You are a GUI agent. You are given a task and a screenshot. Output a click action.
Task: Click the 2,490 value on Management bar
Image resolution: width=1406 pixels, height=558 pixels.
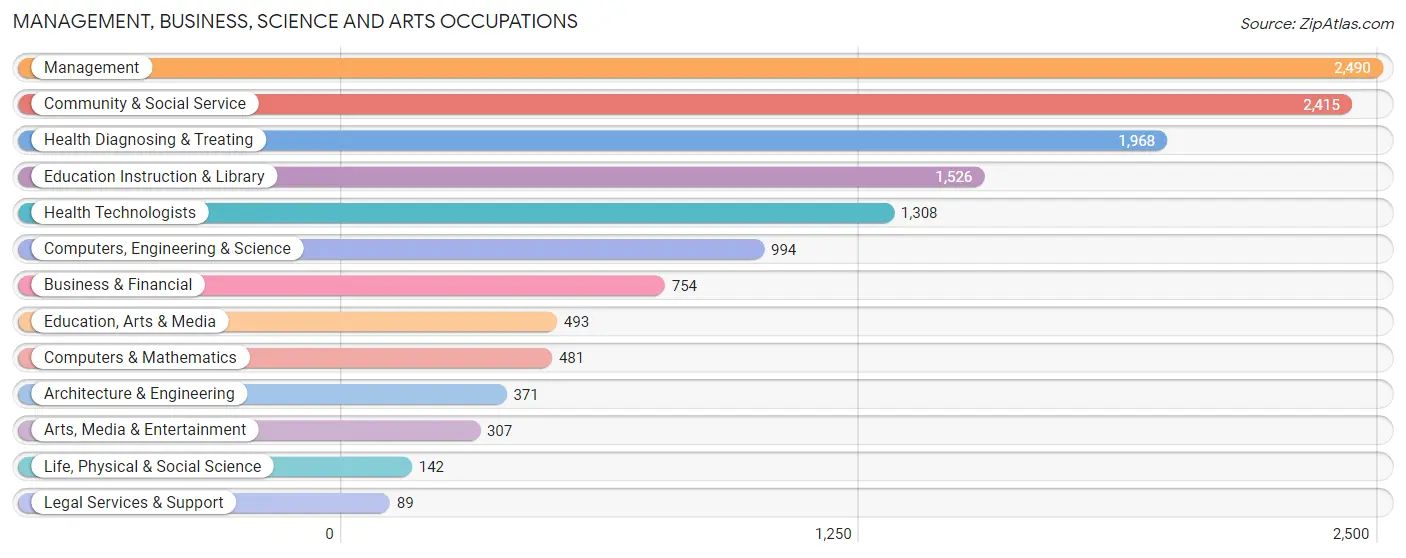coord(1352,68)
